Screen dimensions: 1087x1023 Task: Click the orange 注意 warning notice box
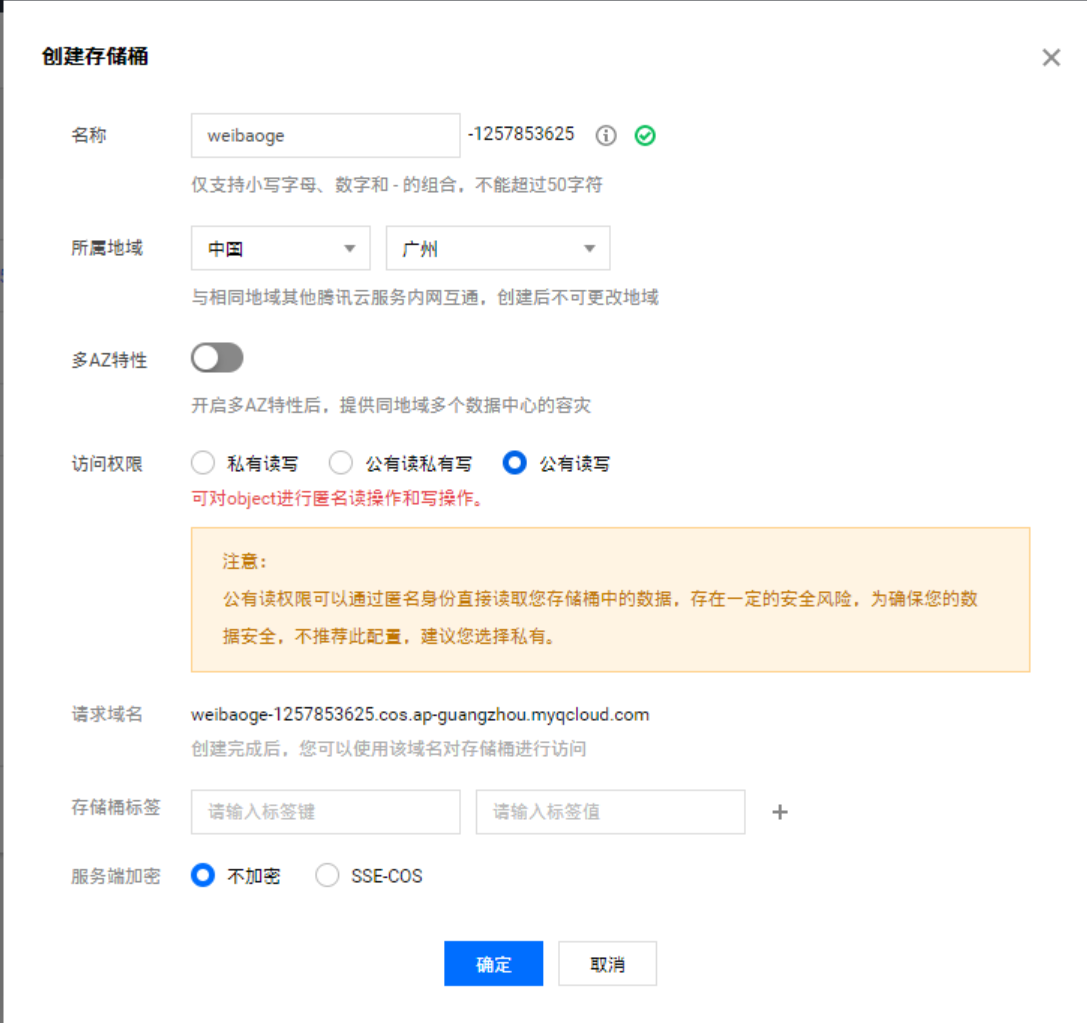pos(610,599)
